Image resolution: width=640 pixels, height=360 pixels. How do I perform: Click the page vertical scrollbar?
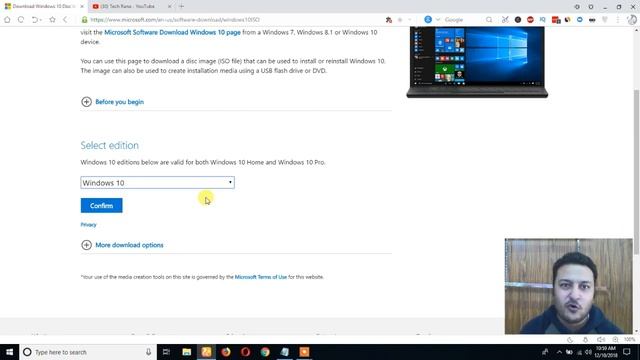pyautogui.click(x=636, y=171)
